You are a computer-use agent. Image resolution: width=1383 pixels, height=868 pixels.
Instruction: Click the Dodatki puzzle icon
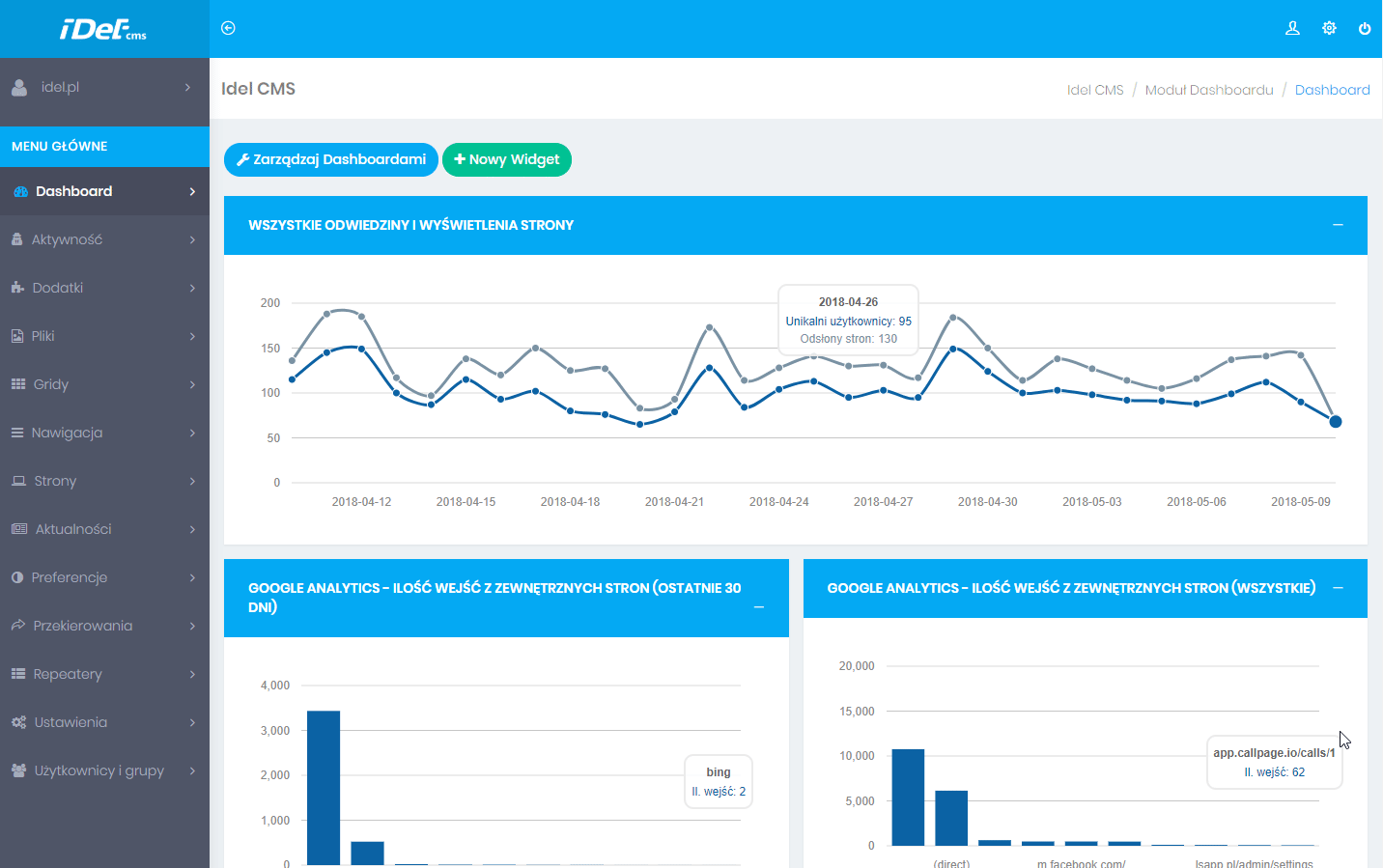point(17,287)
